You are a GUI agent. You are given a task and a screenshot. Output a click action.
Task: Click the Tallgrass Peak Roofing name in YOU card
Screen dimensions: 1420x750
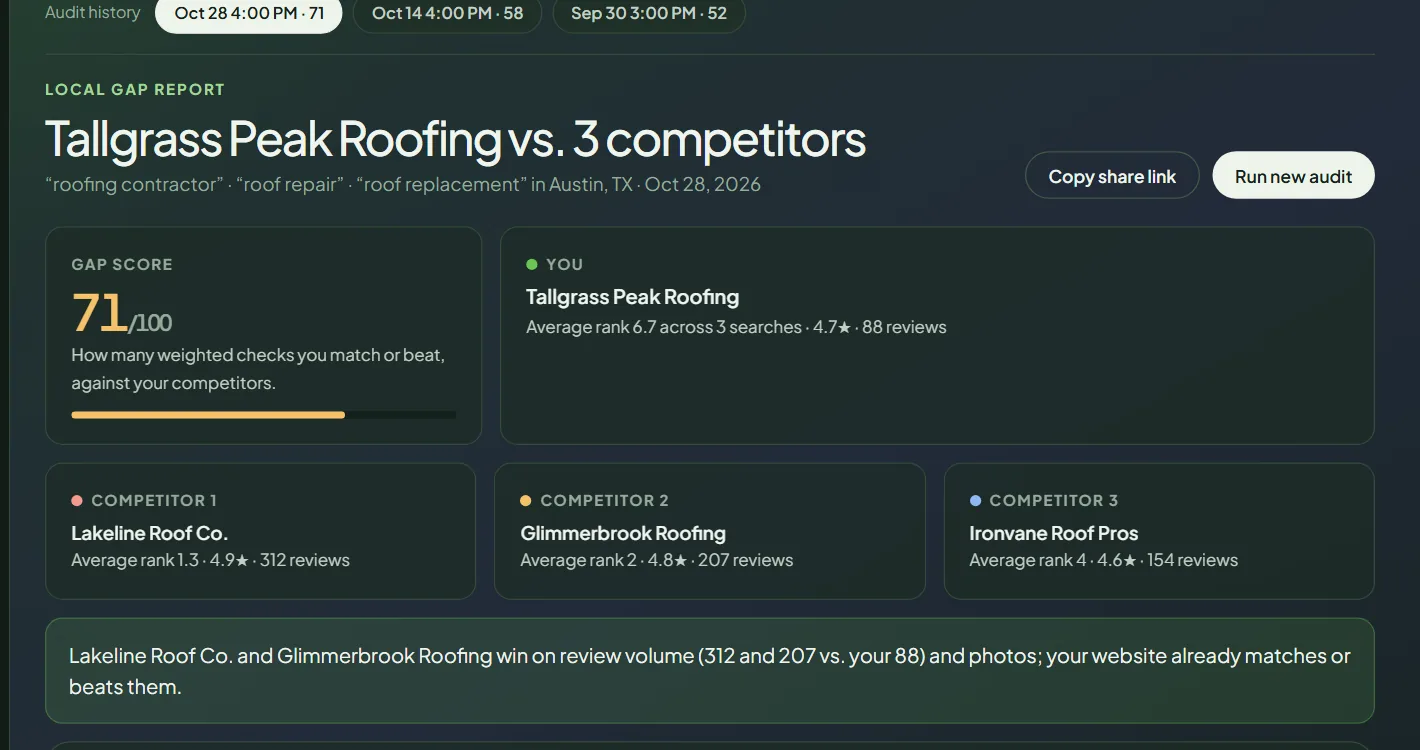(632, 297)
